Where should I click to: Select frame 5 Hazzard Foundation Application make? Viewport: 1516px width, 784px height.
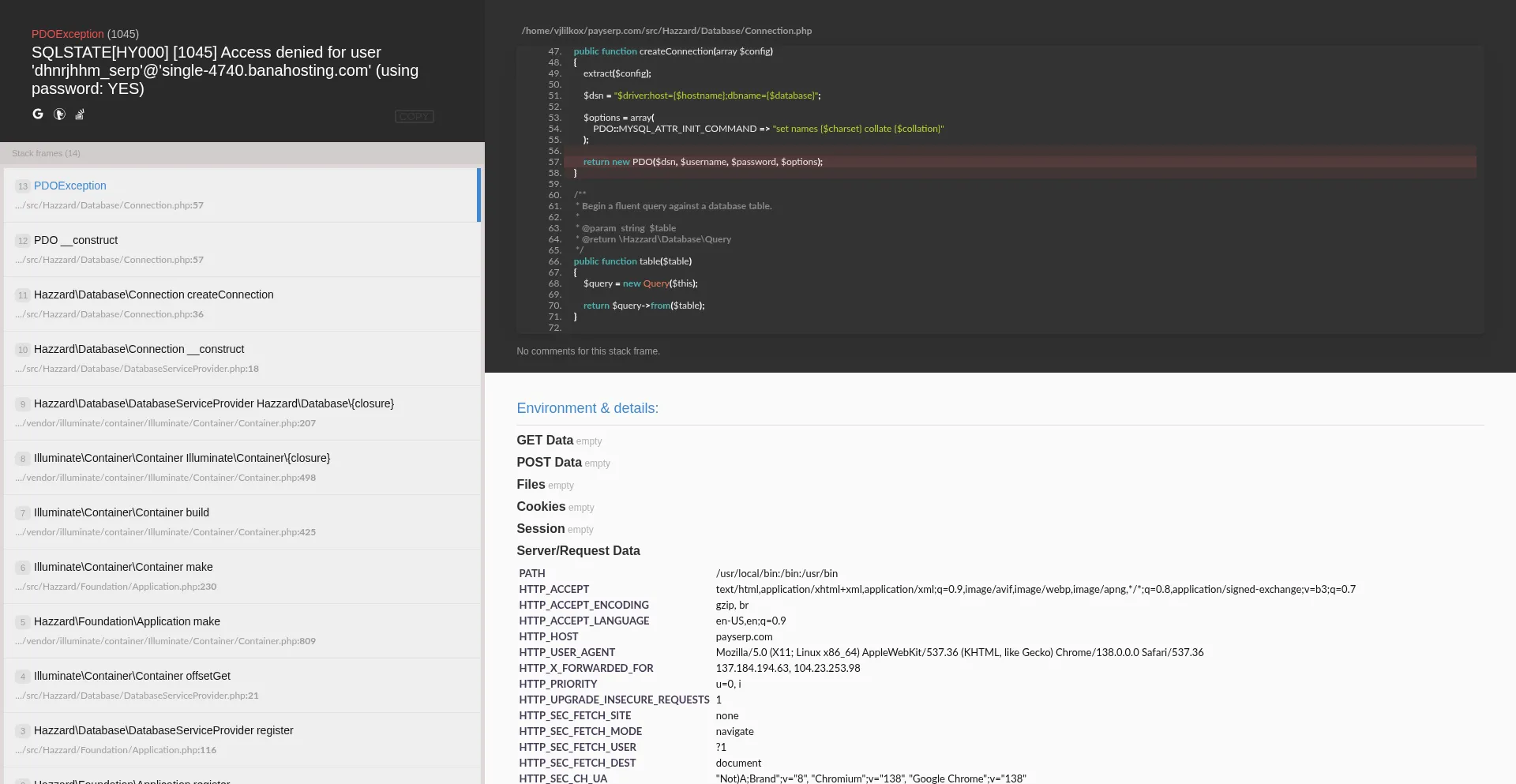click(242, 631)
